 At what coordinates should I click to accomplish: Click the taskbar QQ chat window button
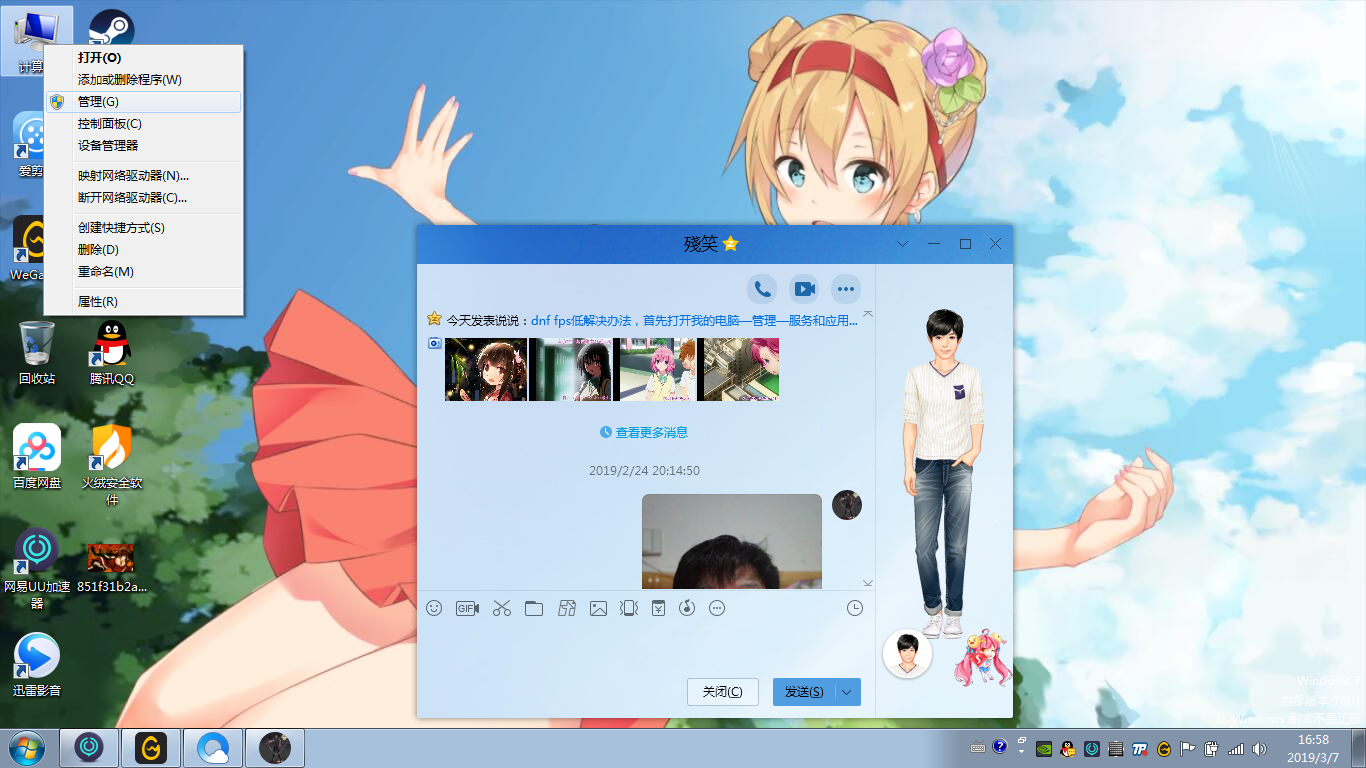(x=275, y=748)
